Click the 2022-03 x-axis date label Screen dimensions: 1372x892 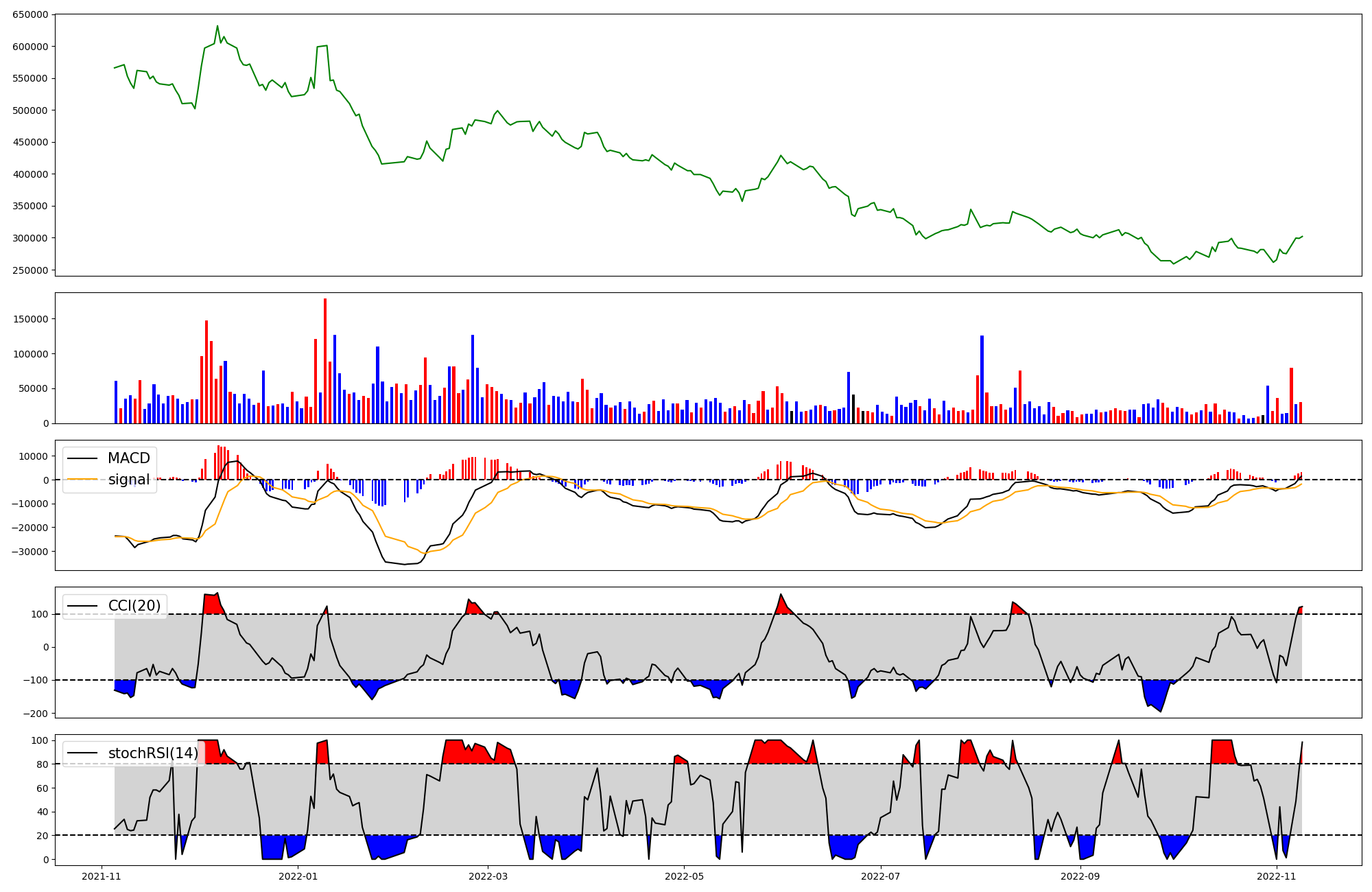tap(488, 876)
